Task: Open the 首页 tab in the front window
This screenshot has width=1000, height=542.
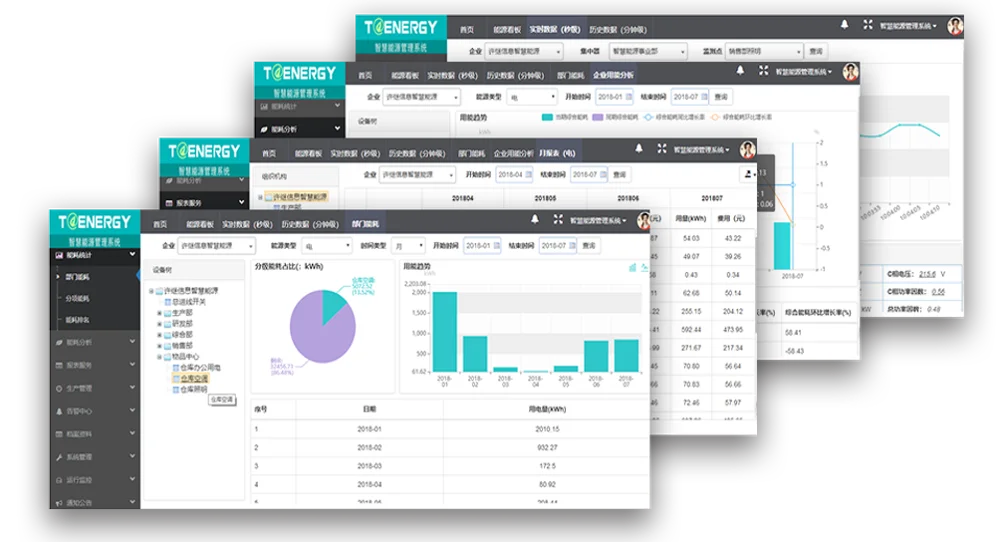Action: pos(160,224)
